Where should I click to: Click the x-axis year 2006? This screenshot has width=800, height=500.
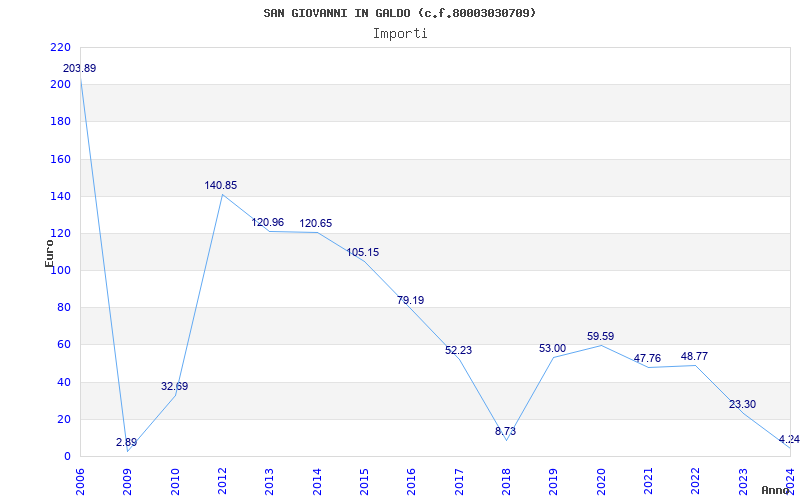coord(80,481)
